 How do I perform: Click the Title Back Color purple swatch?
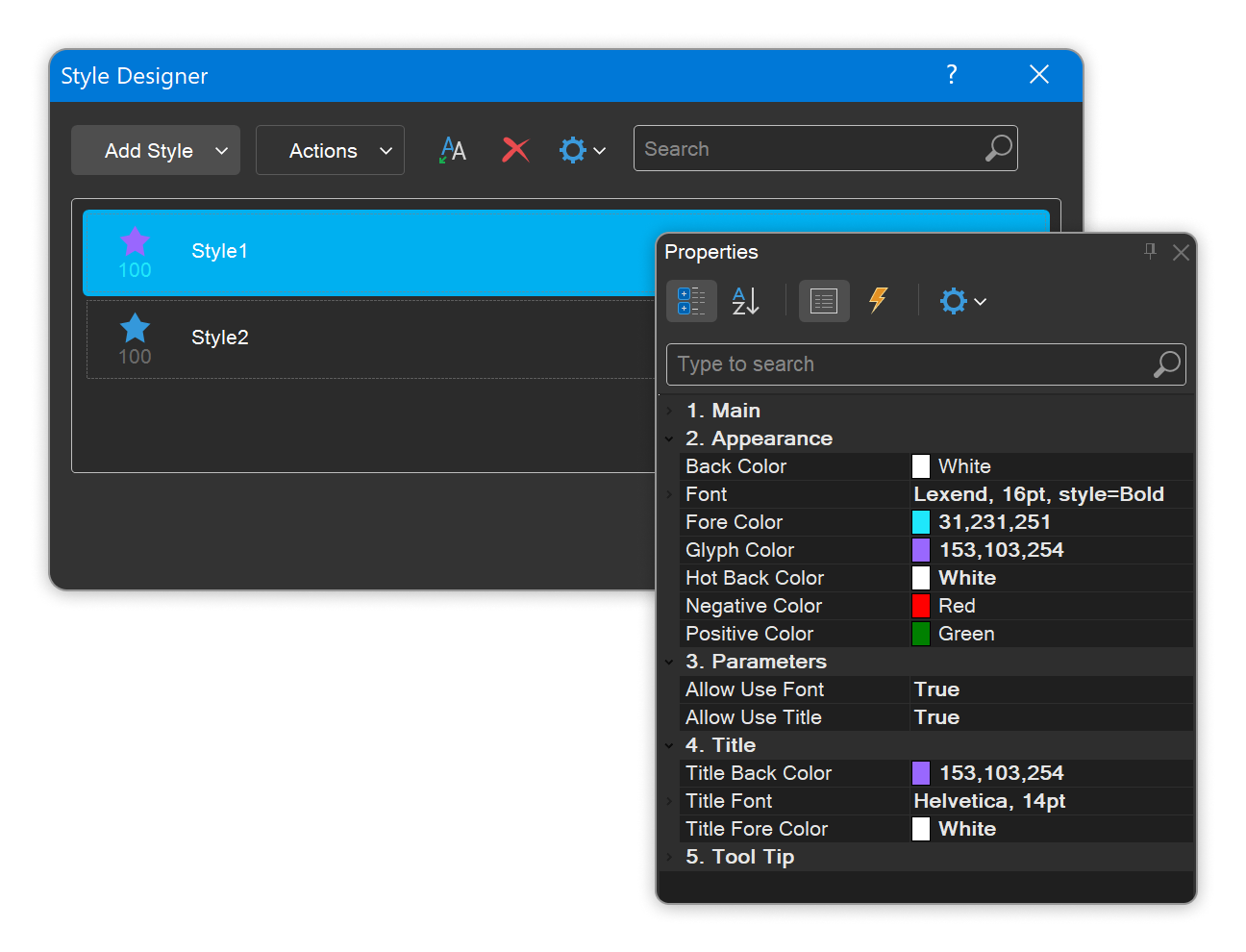[921, 773]
